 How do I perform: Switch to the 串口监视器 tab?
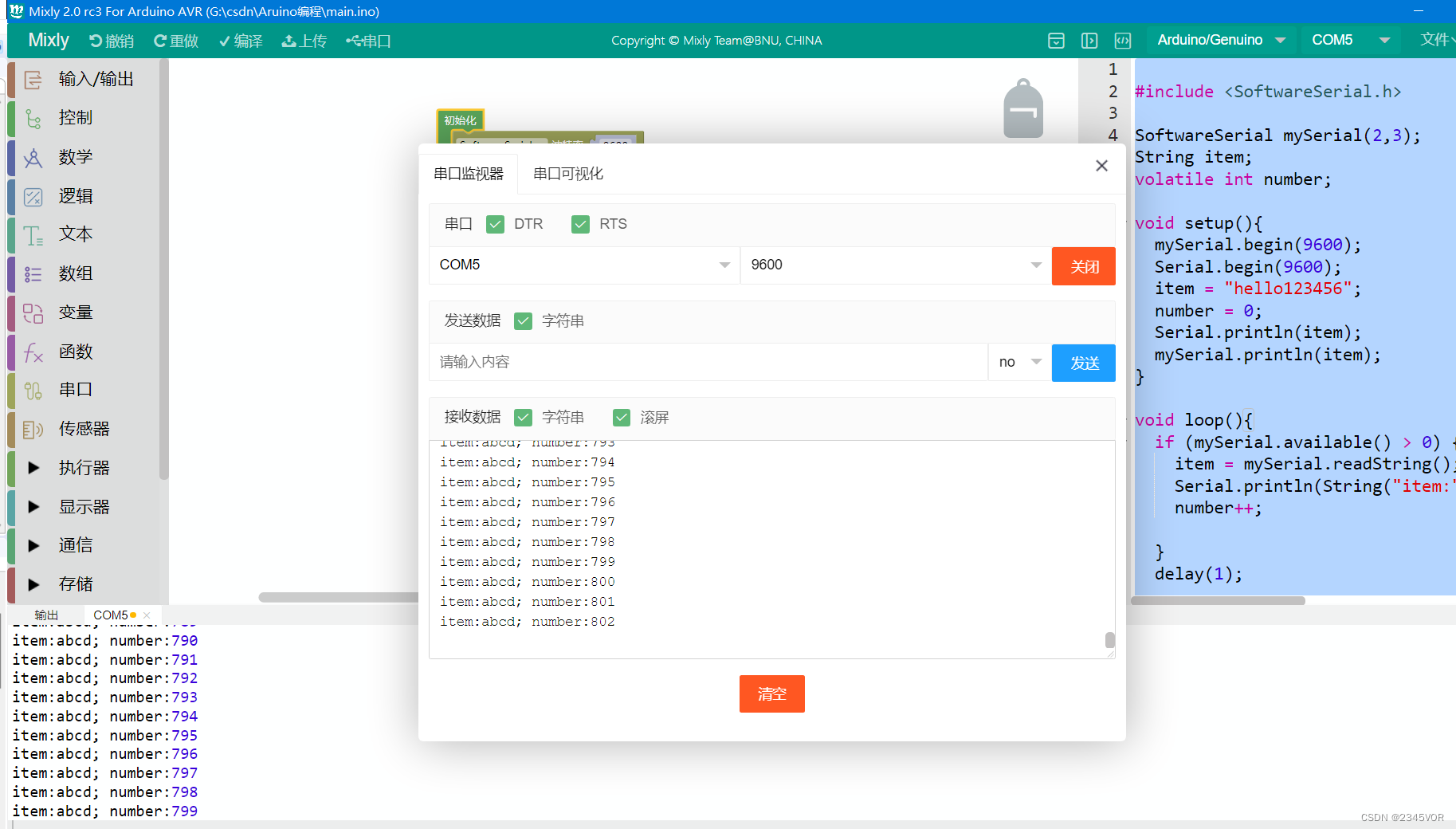[x=469, y=174]
